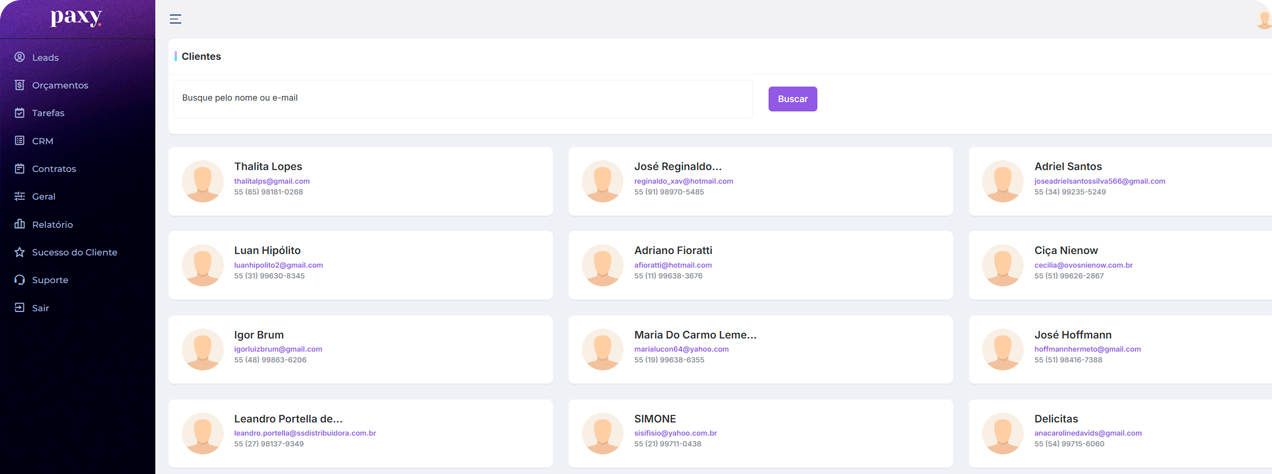Open Thalita Lopes email link
The width and height of the screenshot is (1272, 474).
coord(272,181)
